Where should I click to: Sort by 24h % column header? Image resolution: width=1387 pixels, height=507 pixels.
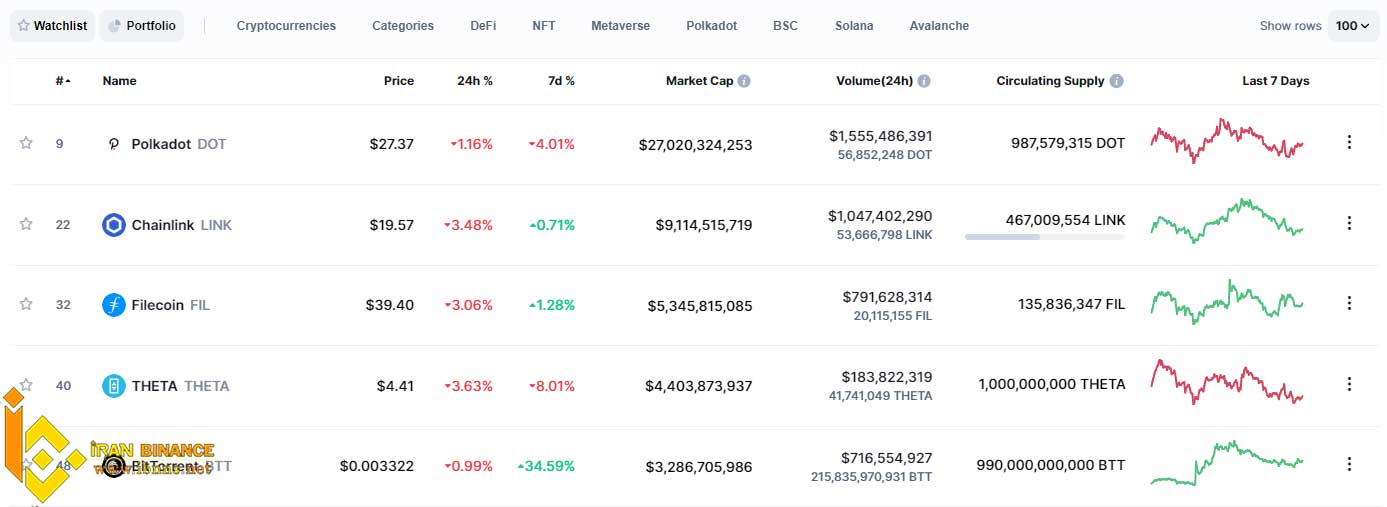474,81
